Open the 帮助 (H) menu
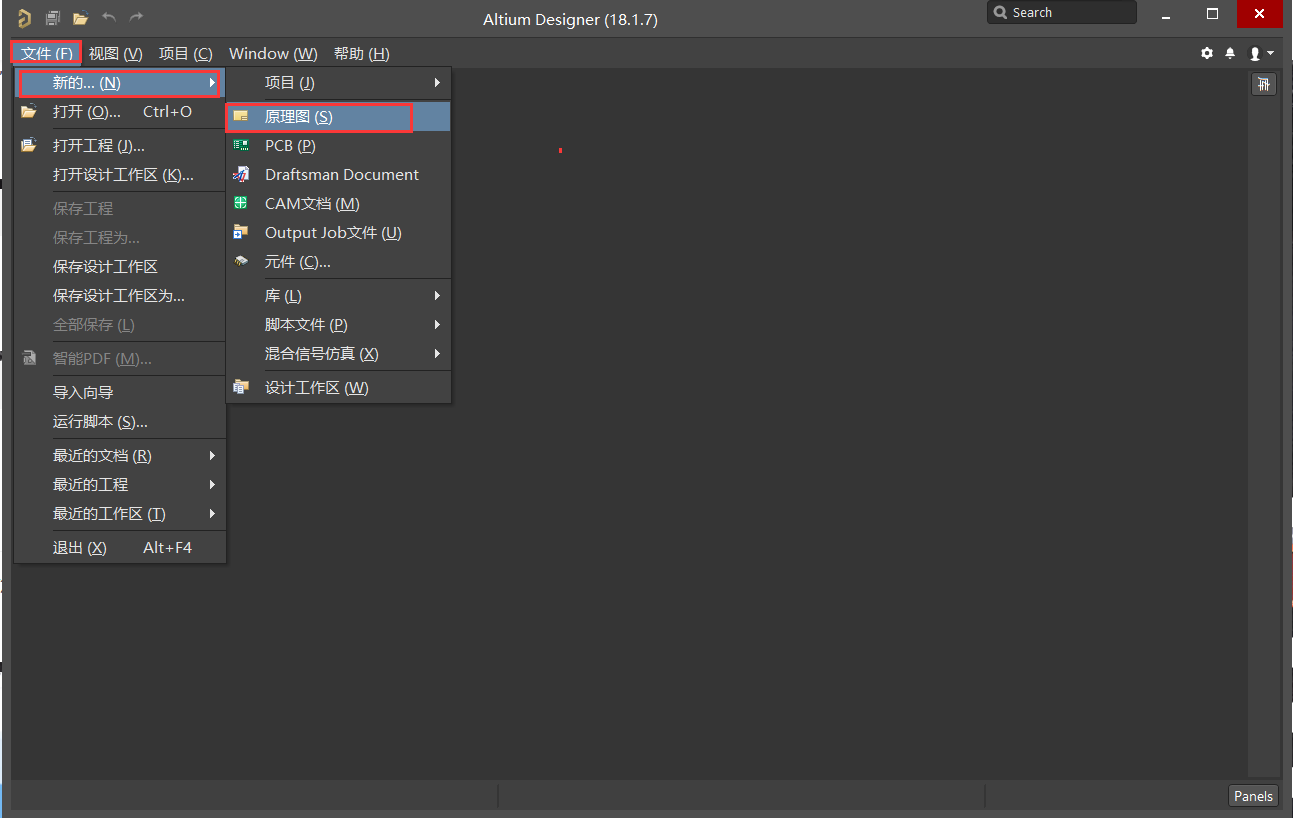This screenshot has height=818, width=1293. point(362,54)
